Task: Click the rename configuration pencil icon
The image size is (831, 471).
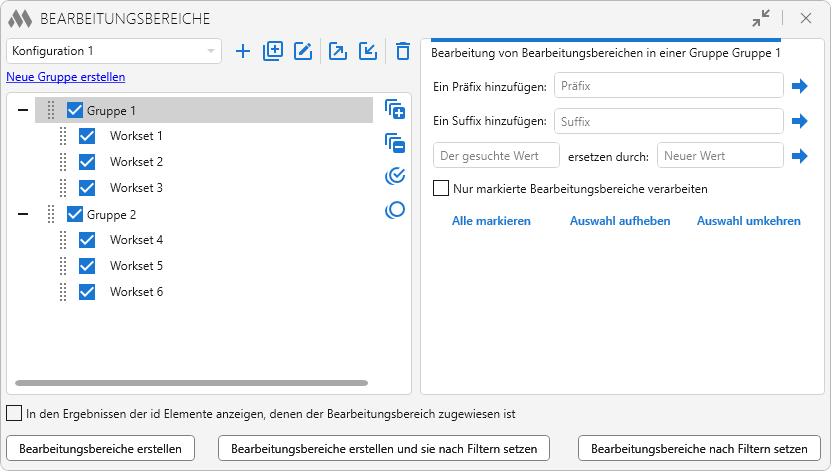Action: [x=303, y=51]
